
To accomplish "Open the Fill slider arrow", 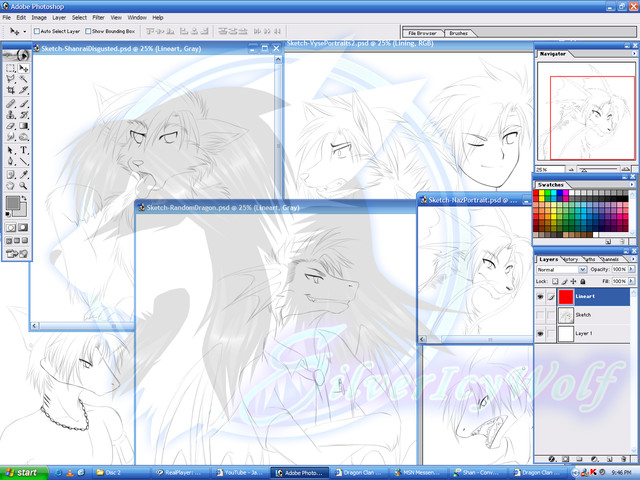I will [x=631, y=281].
